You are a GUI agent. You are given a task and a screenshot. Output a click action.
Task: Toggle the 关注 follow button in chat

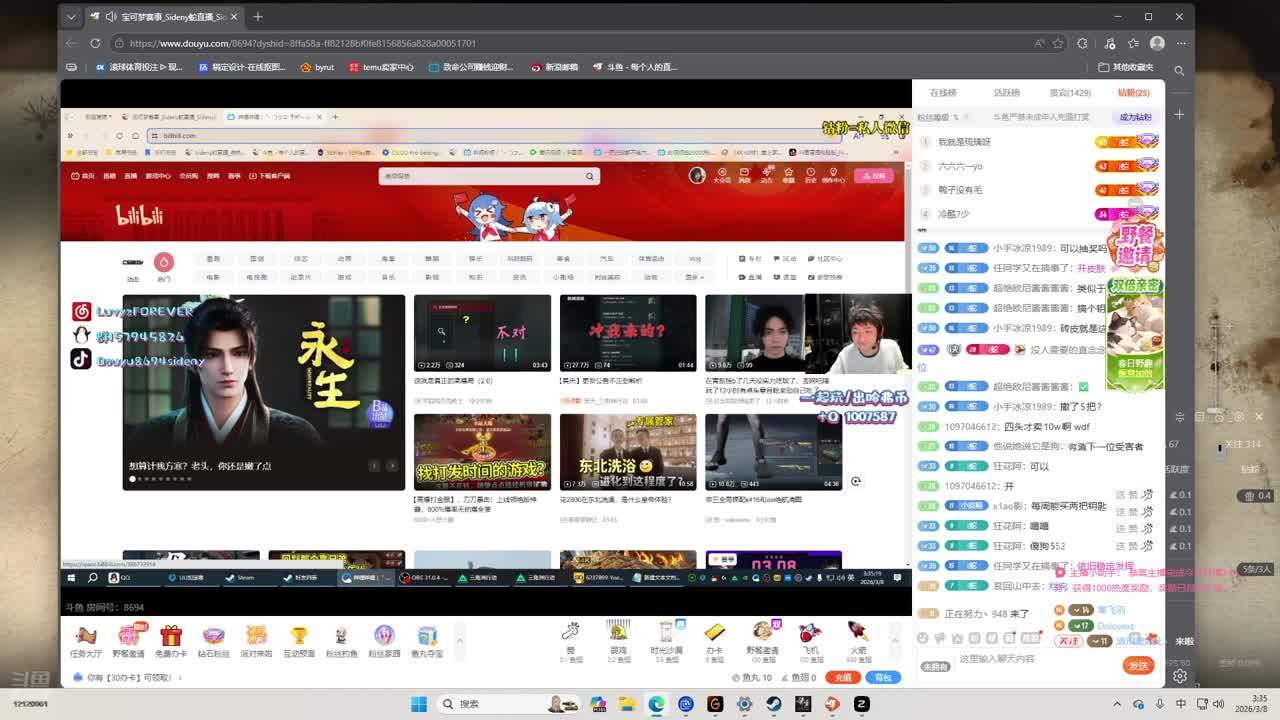pos(1069,641)
